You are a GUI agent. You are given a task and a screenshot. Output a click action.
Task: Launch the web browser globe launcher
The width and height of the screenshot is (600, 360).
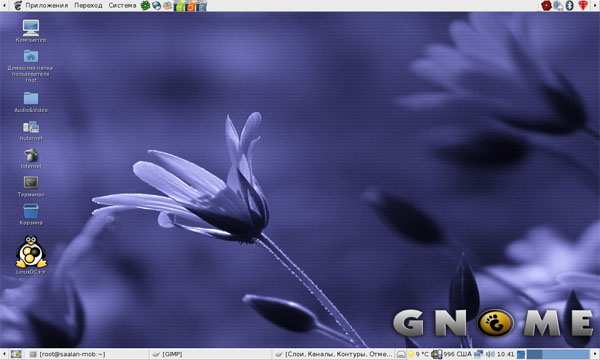coord(156,5)
